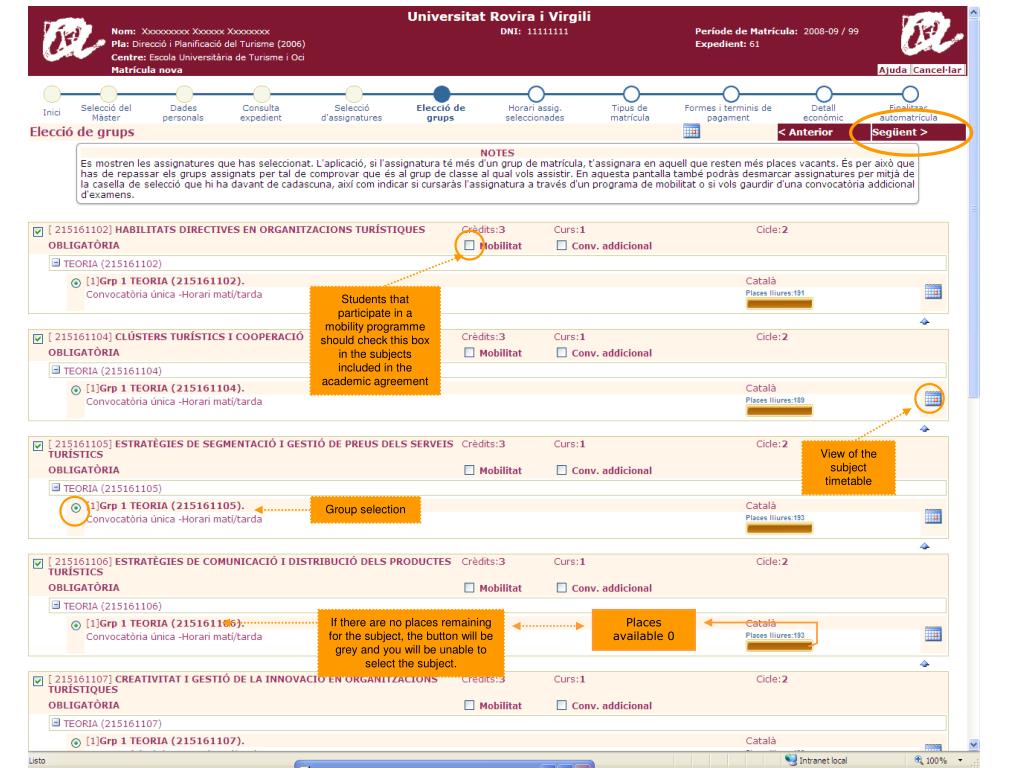Image resolution: width=1024 pixels, height=768 pixels.
Task: Check Conv. addicional for subject 215161107
Action: pos(562,705)
